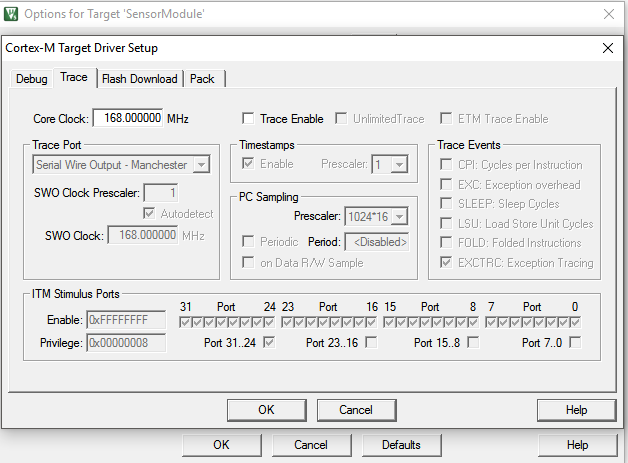
Task: Click the SWO Clock value field
Action: click(x=143, y=235)
